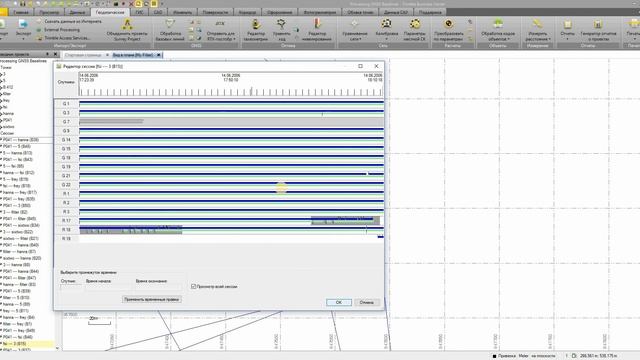Maximize the session editor dialog
640x360 pixels.
[360, 66]
